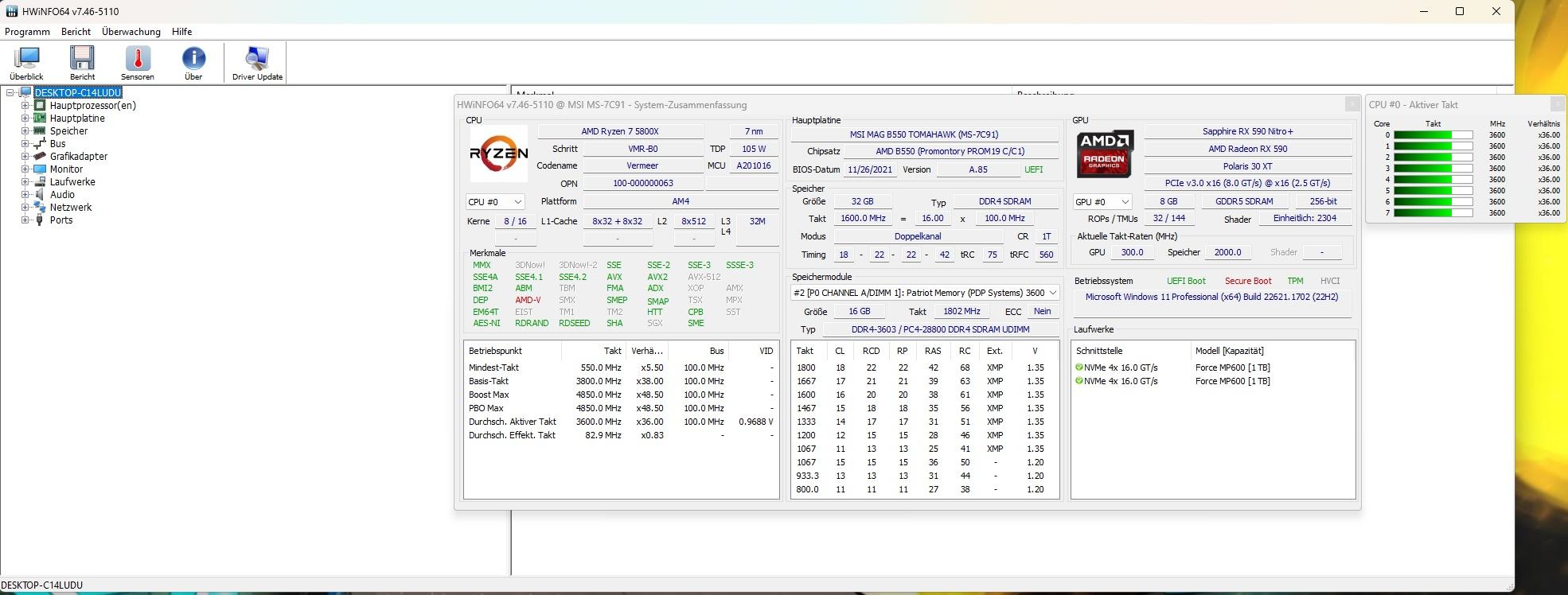Open Sensoren thermometer icon

coord(138,63)
